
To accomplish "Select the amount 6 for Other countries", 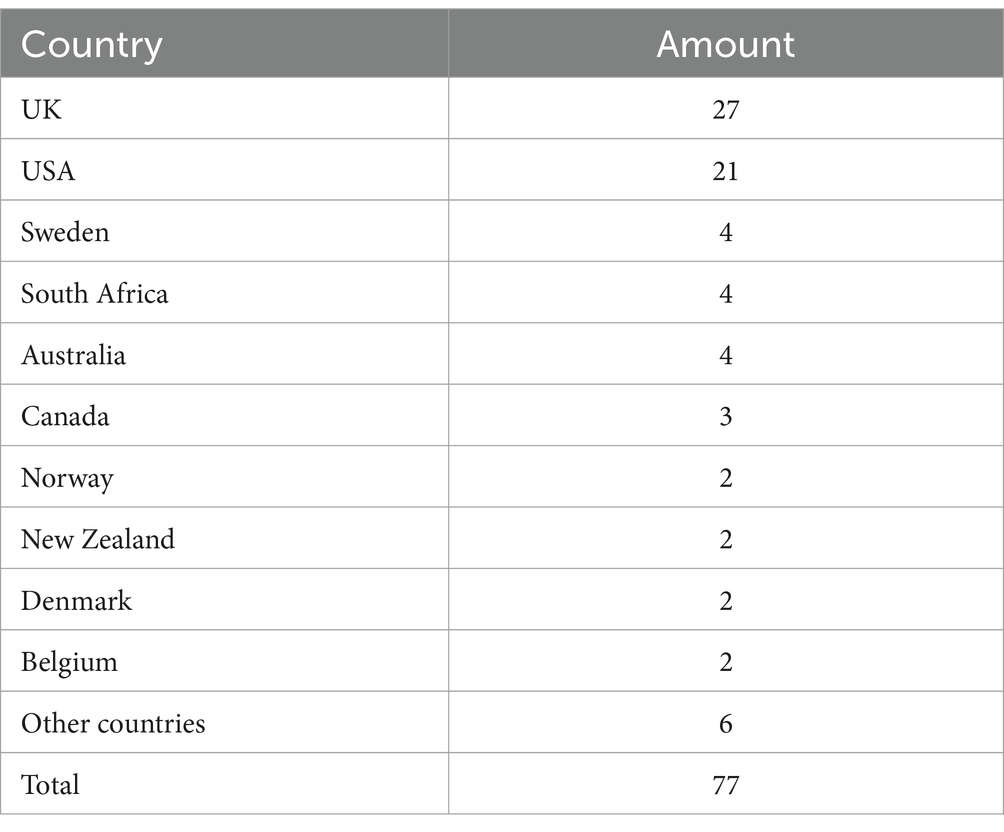I will pyautogui.click(x=725, y=724).
